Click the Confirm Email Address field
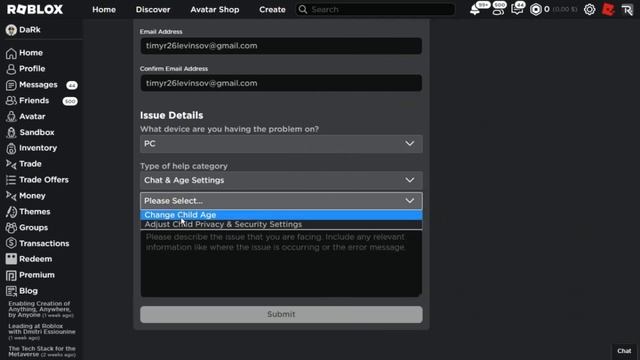 tap(281, 83)
